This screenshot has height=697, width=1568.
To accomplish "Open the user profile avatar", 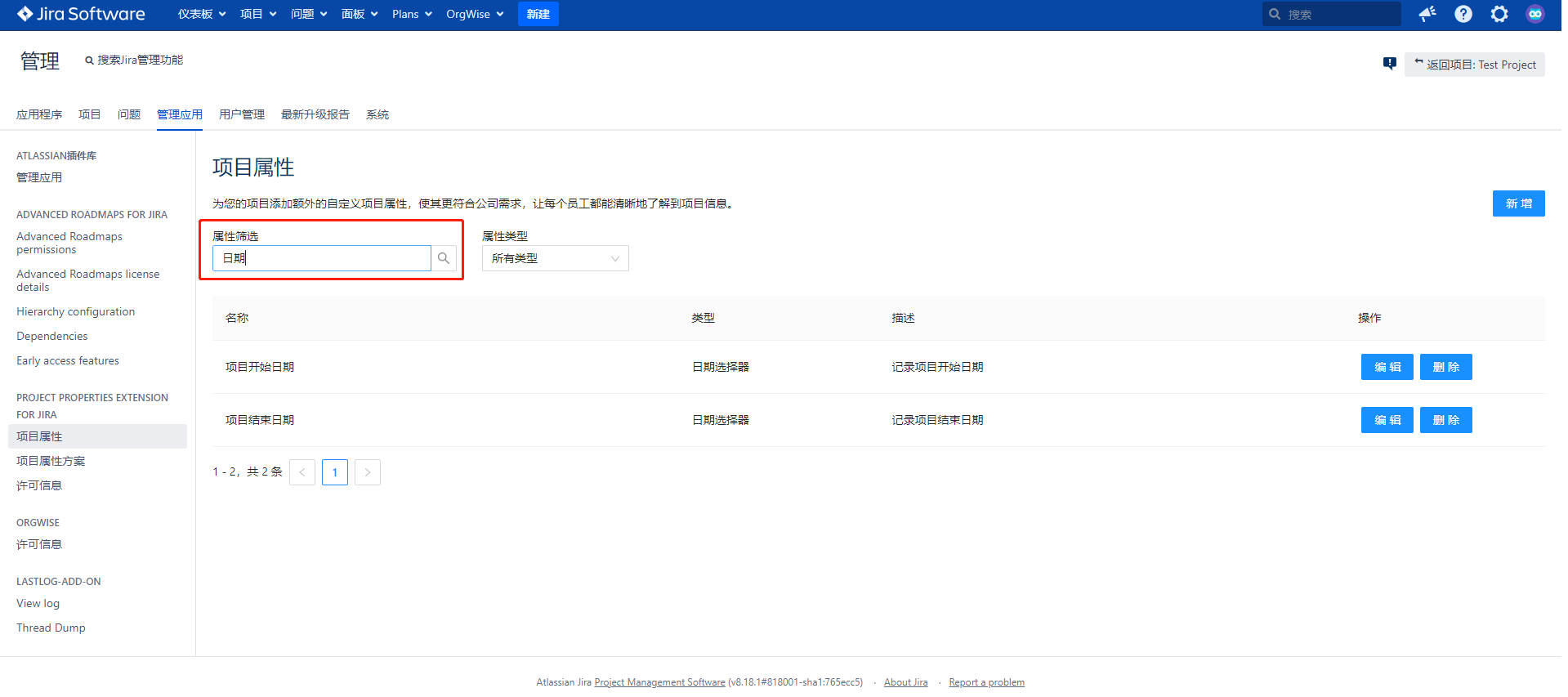I will click(x=1535, y=14).
